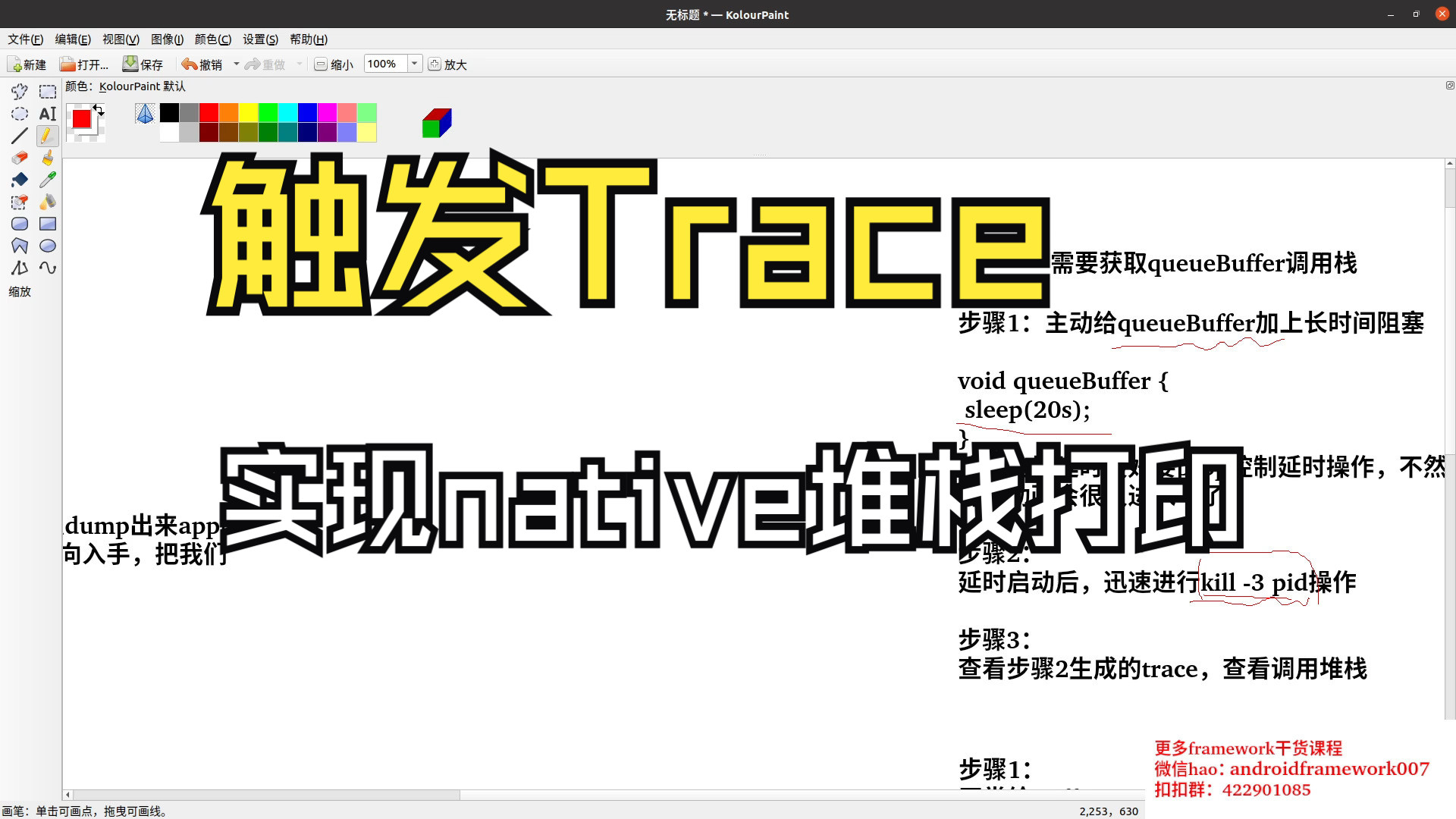The image size is (1456, 819).
Task: Select the yellow swatch in the color palette
Action: pos(249,112)
